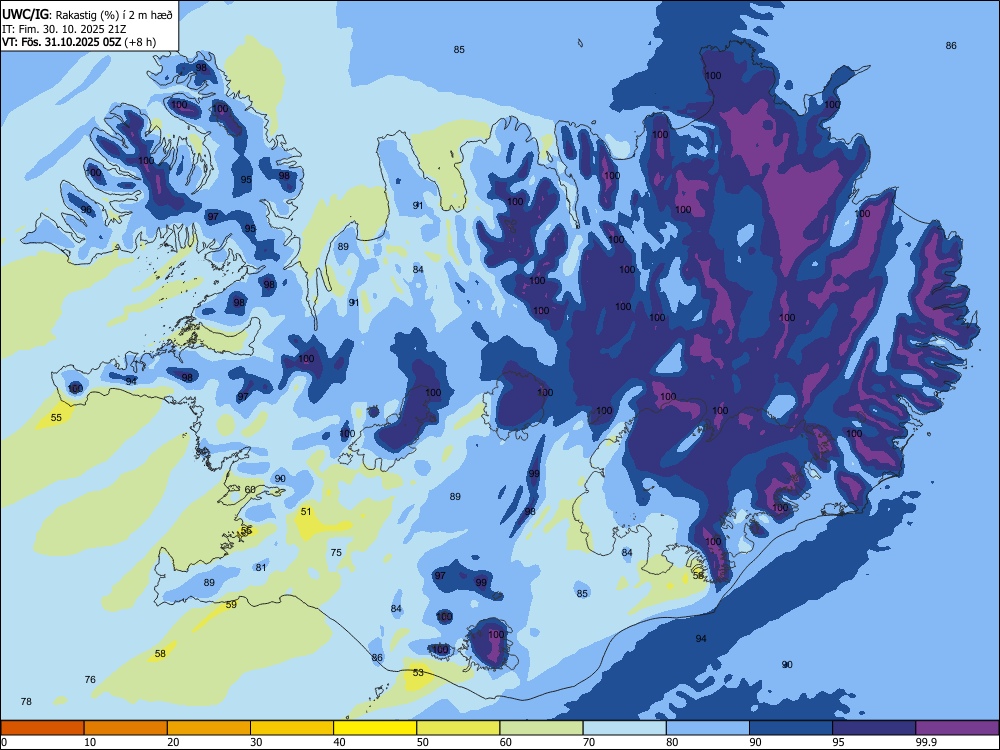Click the bright yellow 40–50 legend swatch
The height and width of the screenshot is (750, 1000).
[375, 728]
